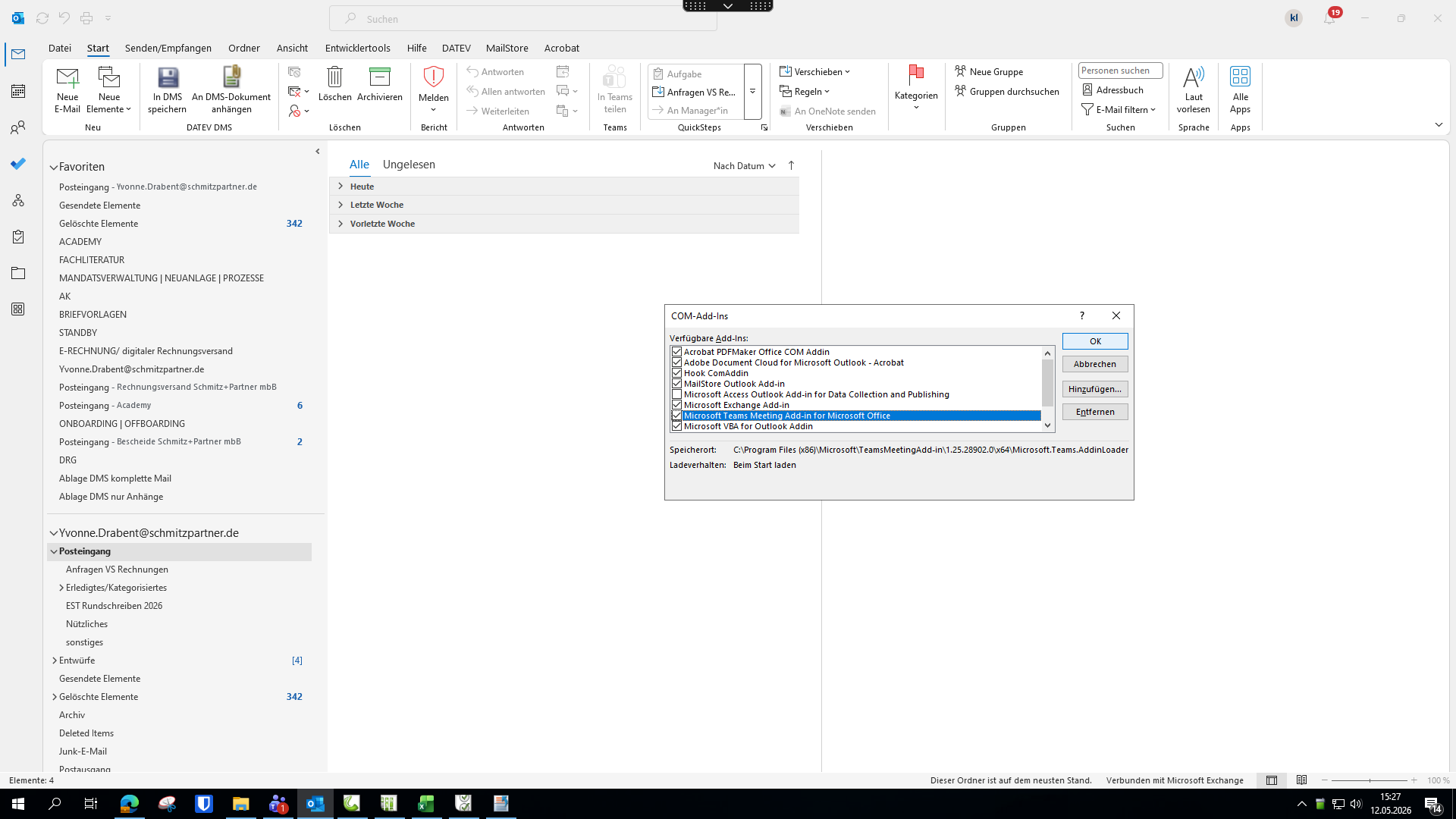
Task: Click Neue Gruppe in the ribbon
Action: (x=989, y=71)
